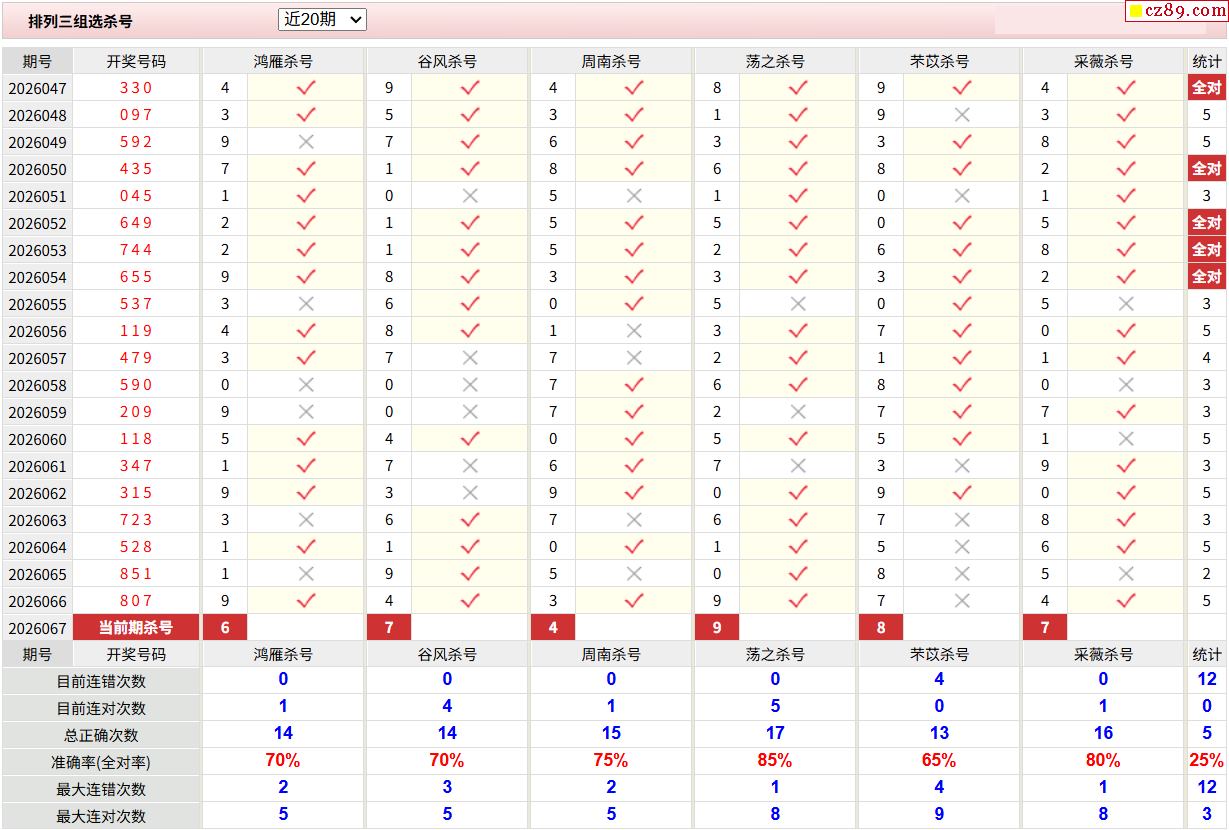Click the top 鸿雁杀号 column header
Image resolution: width=1229 pixels, height=830 pixels.
[x=283, y=61]
